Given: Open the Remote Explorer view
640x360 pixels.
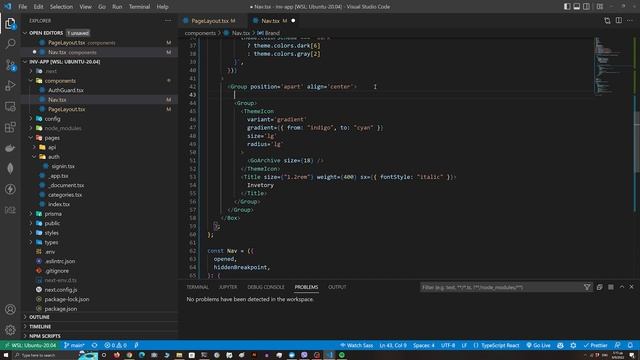Looking at the screenshot, I should click(10, 107).
